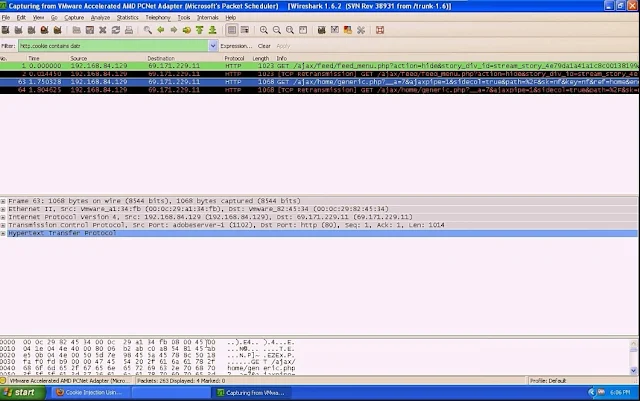Open the File menu
The width and height of the screenshot is (640, 401).
tap(6, 18)
